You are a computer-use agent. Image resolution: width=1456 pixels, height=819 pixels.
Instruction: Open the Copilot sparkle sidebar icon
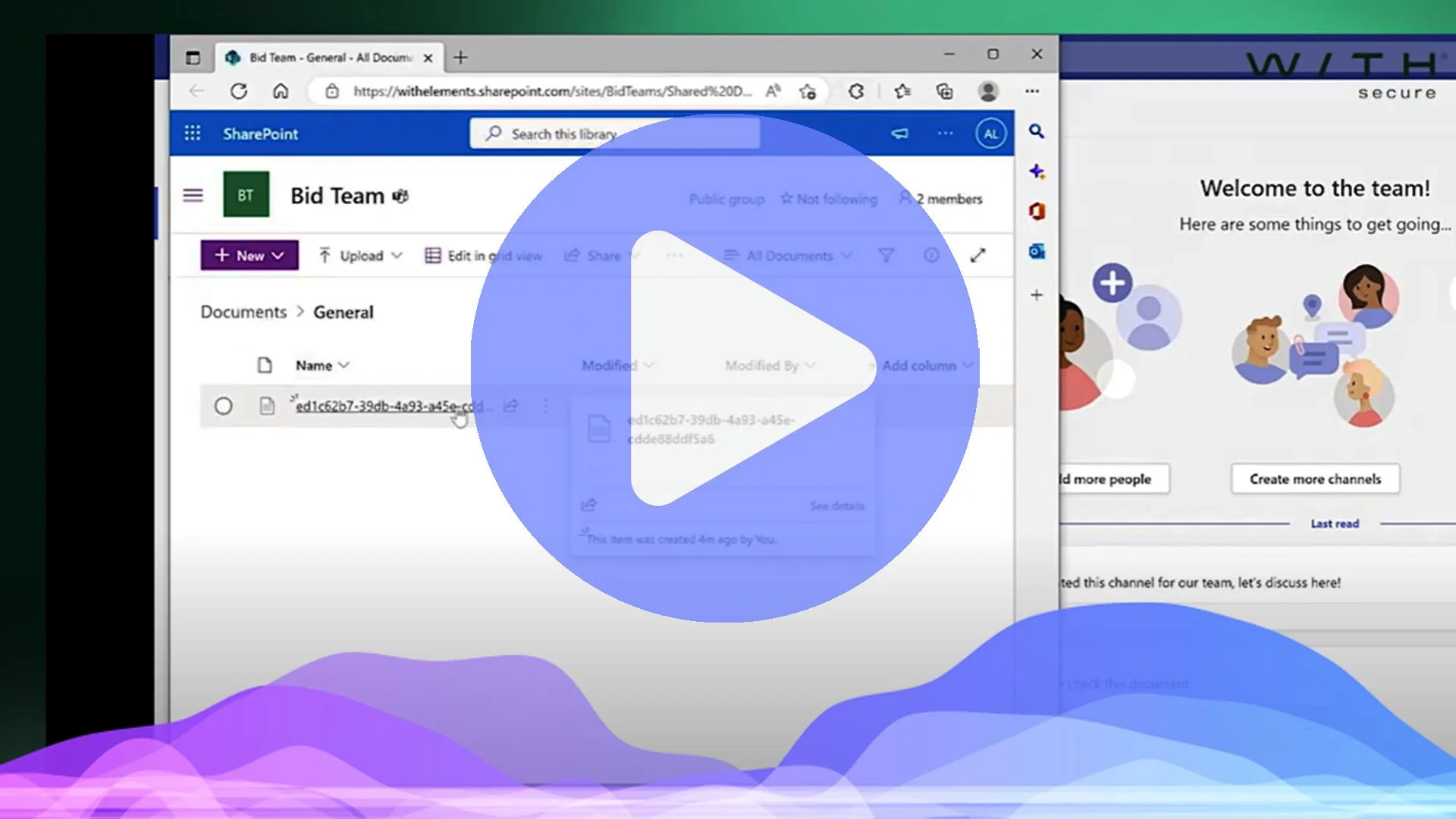(x=1037, y=171)
